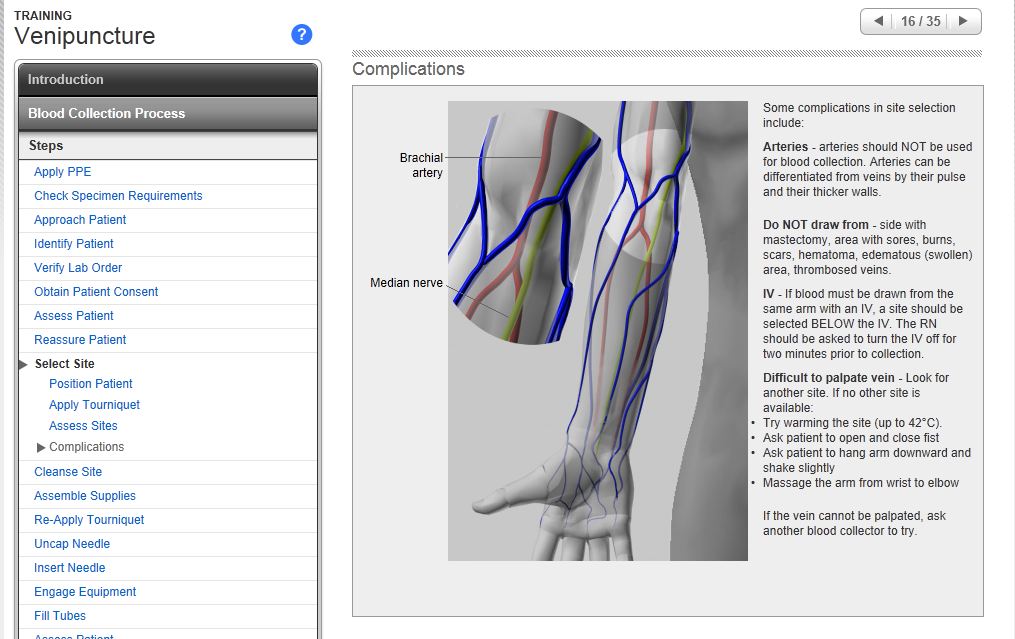Click the blue help question mark icon
Image resolution: width=1015 pixels, height=639 pixels.
click(302, 35)
